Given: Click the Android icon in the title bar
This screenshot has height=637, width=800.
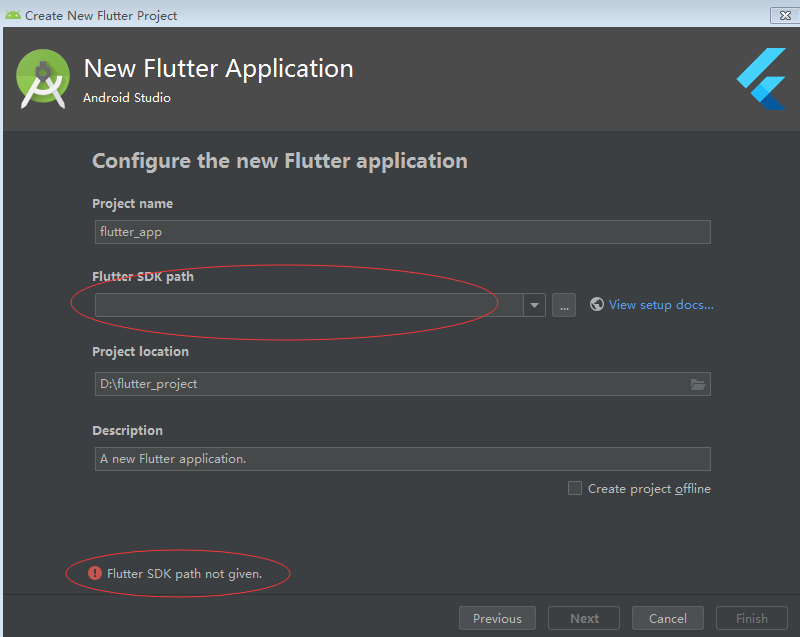Looking at the screenshot, I should [12, 15].
